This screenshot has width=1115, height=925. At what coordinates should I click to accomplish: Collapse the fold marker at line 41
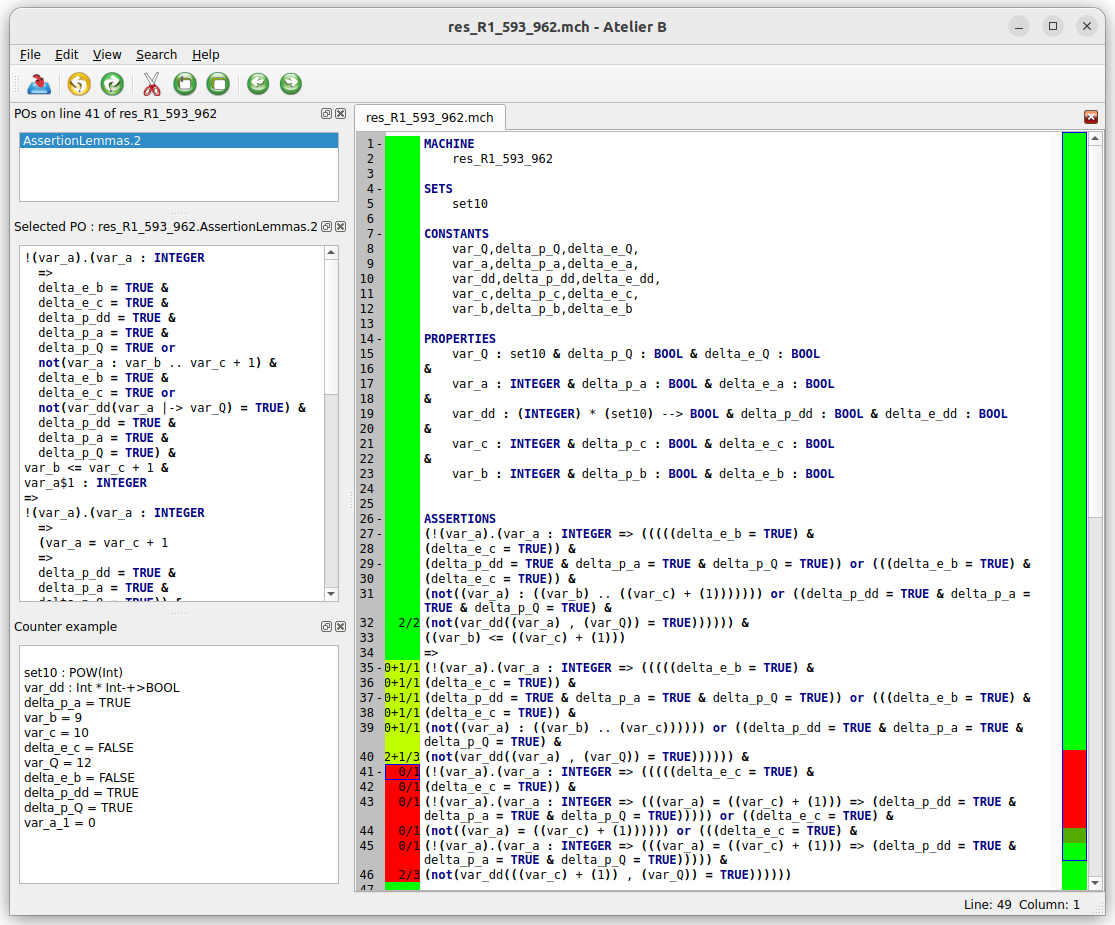click(380, 772)
